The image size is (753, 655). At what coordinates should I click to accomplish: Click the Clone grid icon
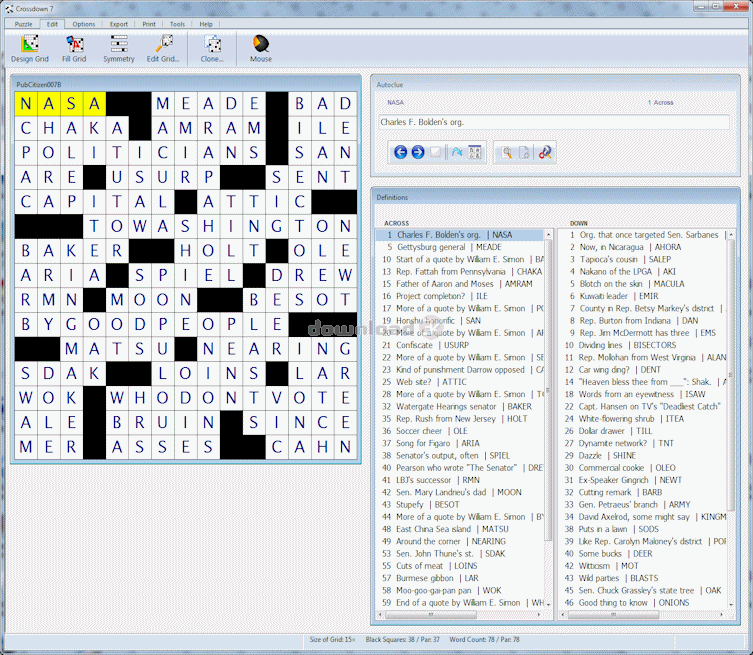click(212, 48)
